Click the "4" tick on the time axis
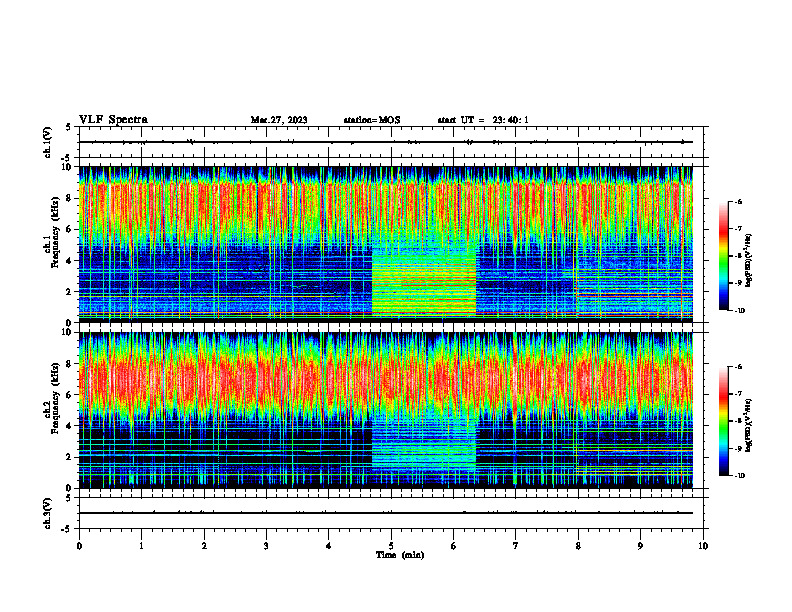Image resolution: width=792 pixels, height=612 pixels. (329, 546)
